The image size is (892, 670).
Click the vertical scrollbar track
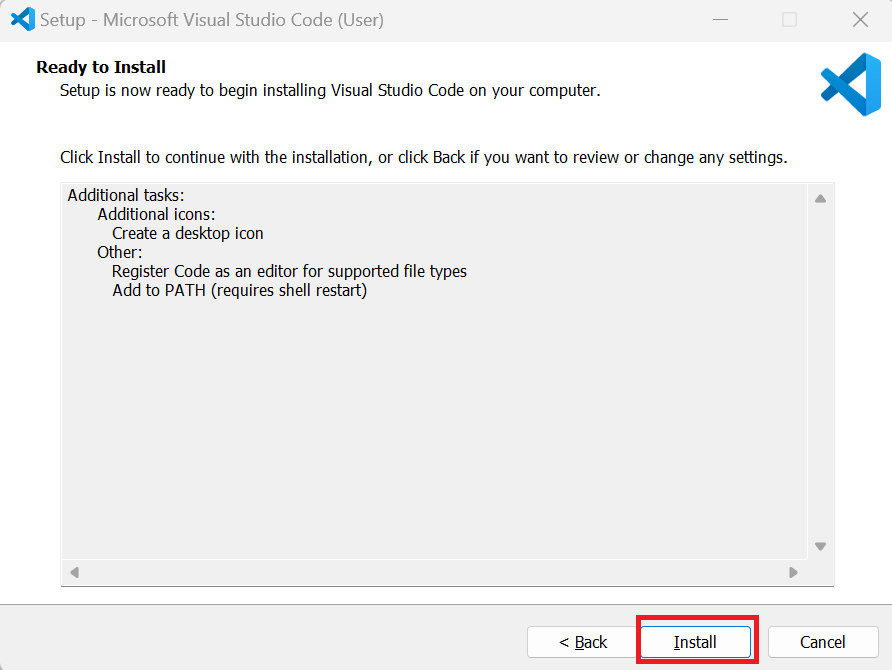coord(820,373)
